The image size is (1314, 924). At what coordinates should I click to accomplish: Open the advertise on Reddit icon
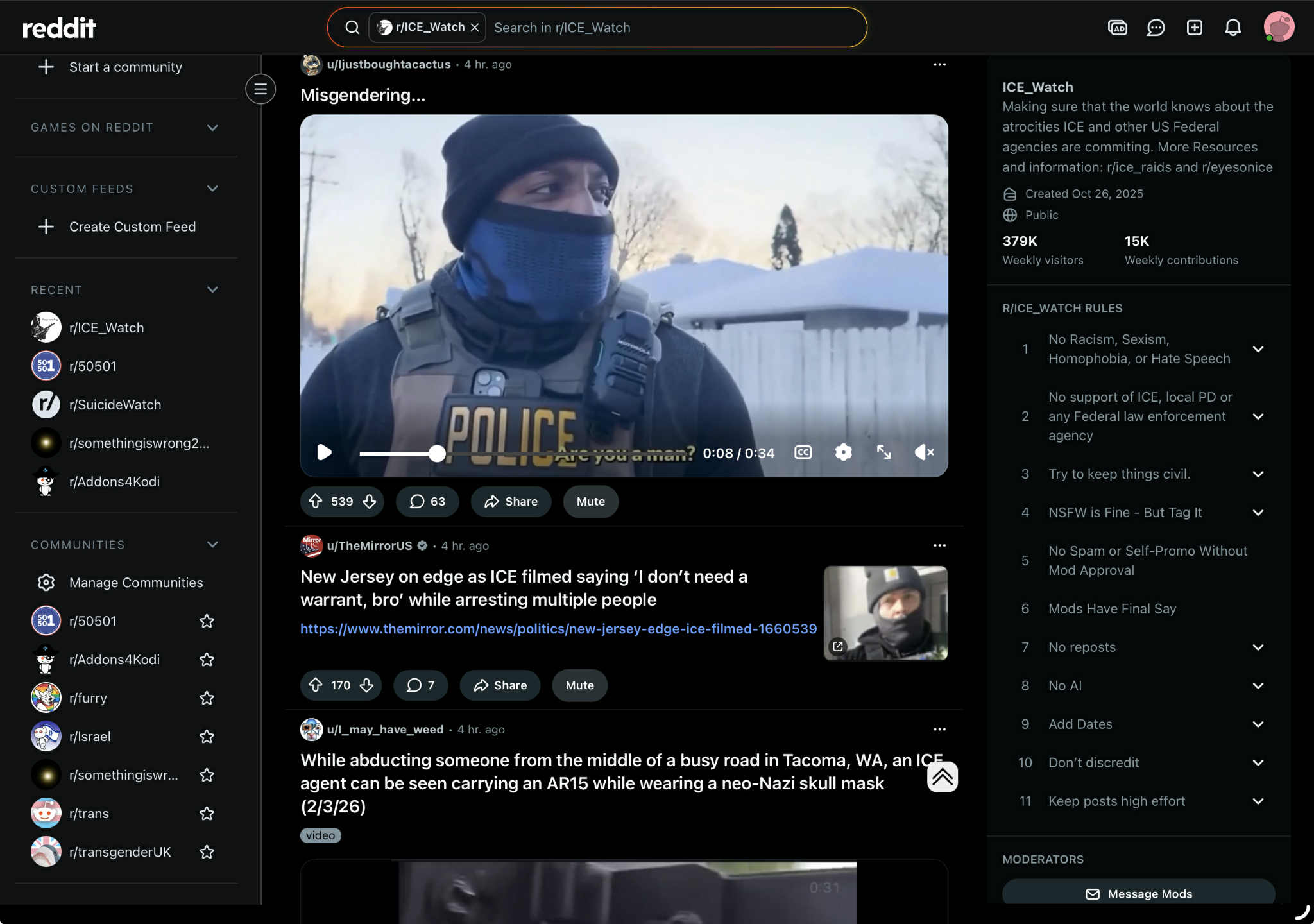point(1117,28)
